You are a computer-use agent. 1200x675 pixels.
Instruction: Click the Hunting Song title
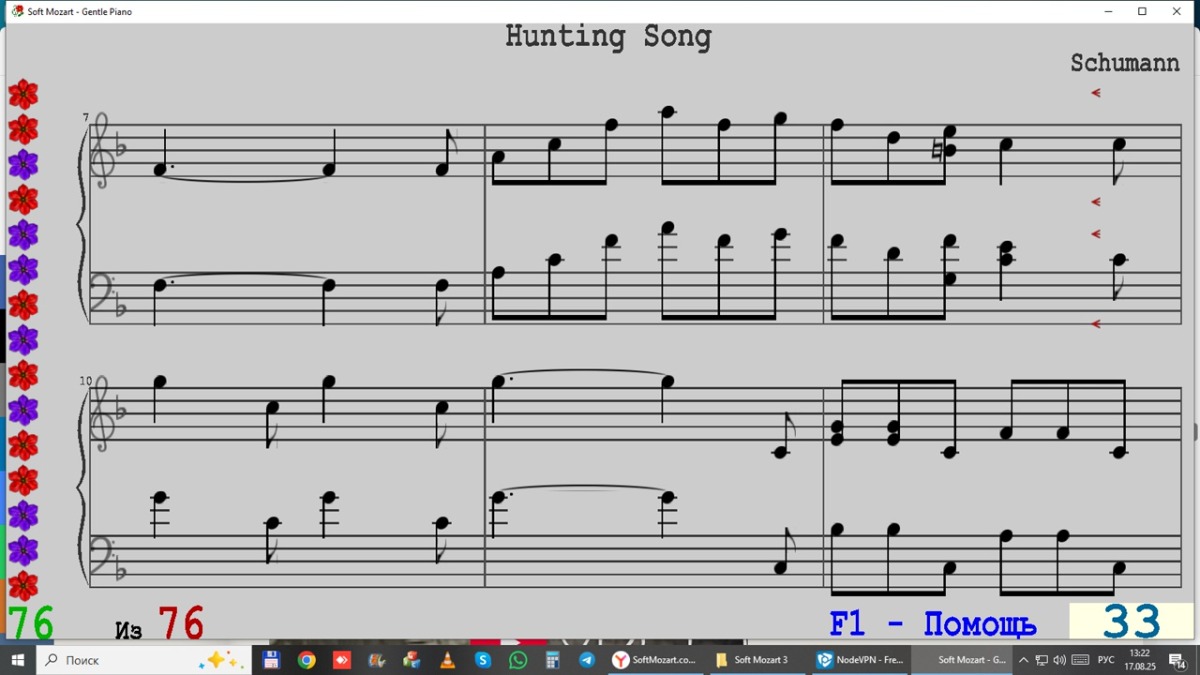click(608, 37)
